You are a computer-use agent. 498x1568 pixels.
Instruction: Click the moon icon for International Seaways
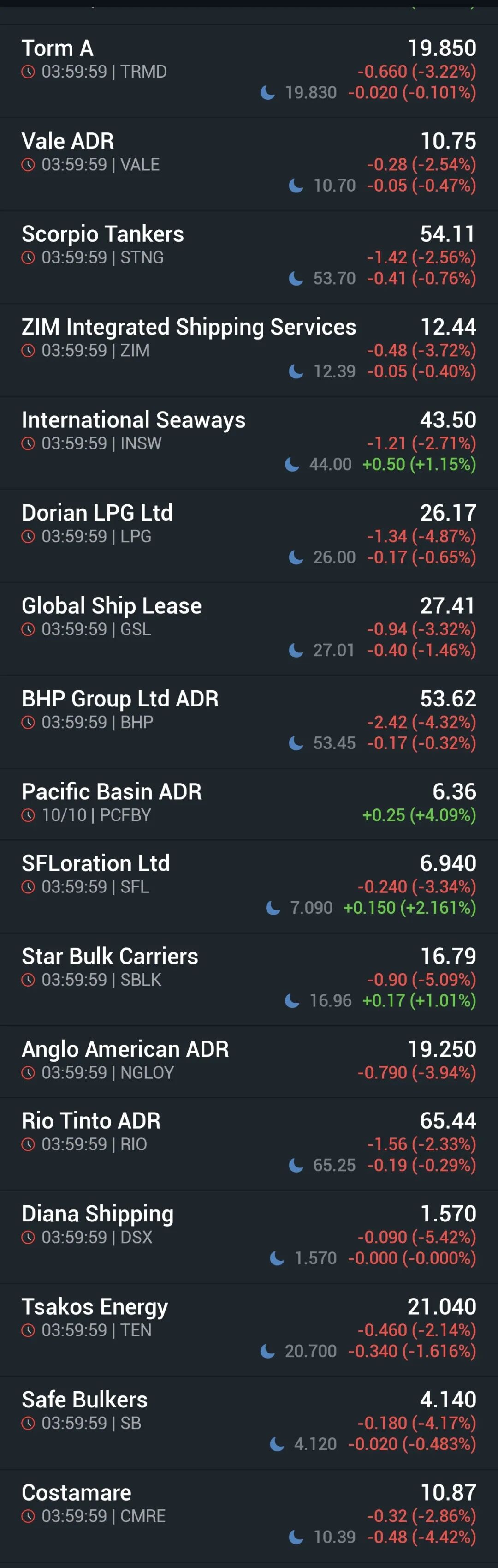click(x=292, y=464)
